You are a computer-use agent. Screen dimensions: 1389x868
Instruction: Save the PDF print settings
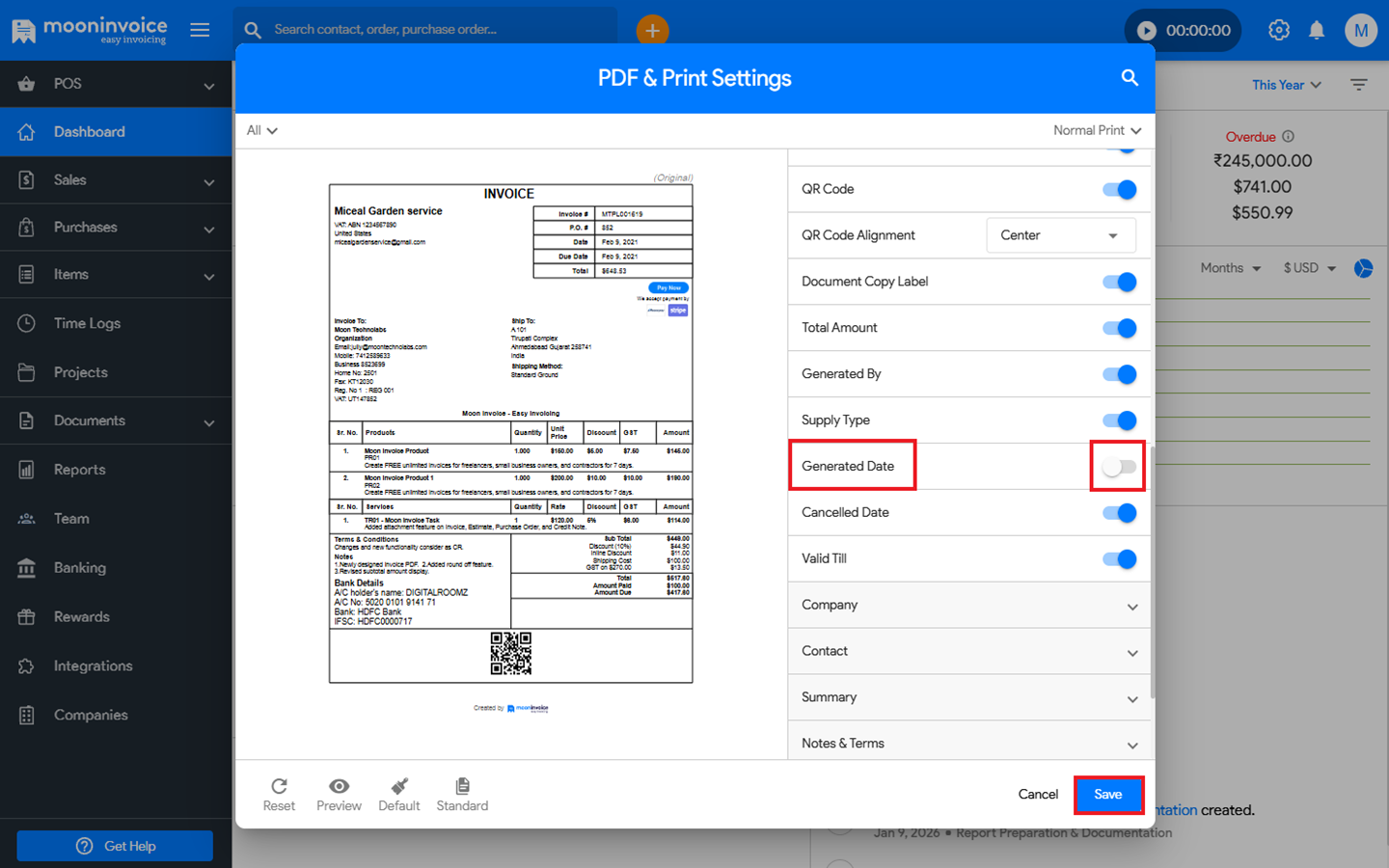click(1108, 795)
